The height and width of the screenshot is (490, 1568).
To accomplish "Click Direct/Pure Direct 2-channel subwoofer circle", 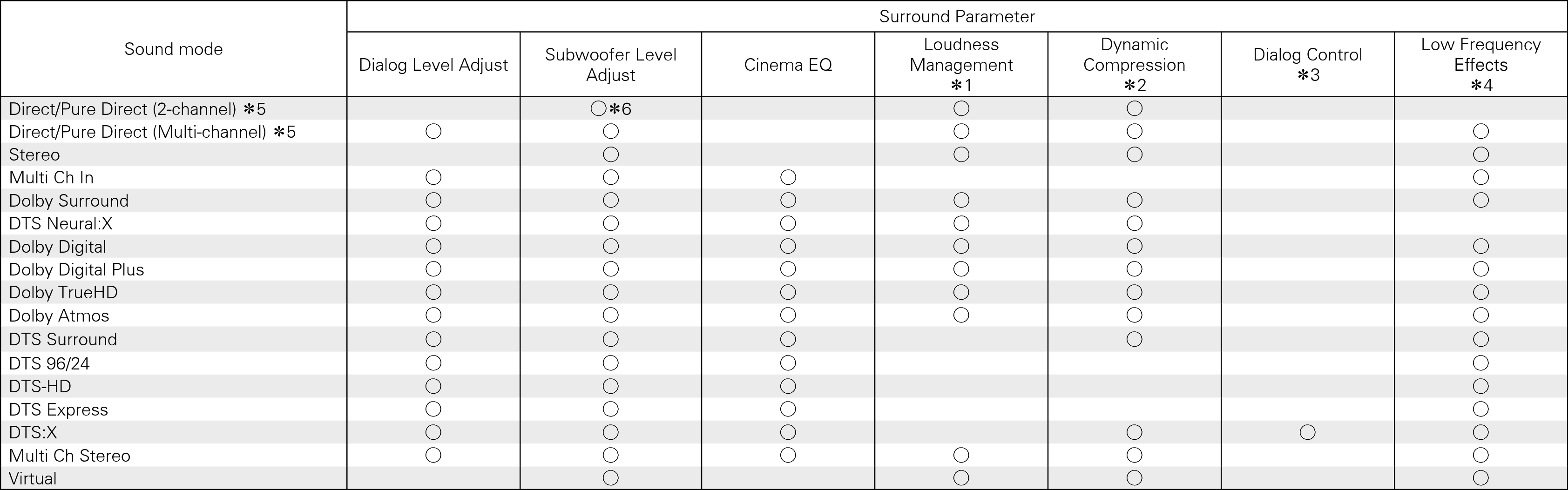I will (x=598, y=109).
